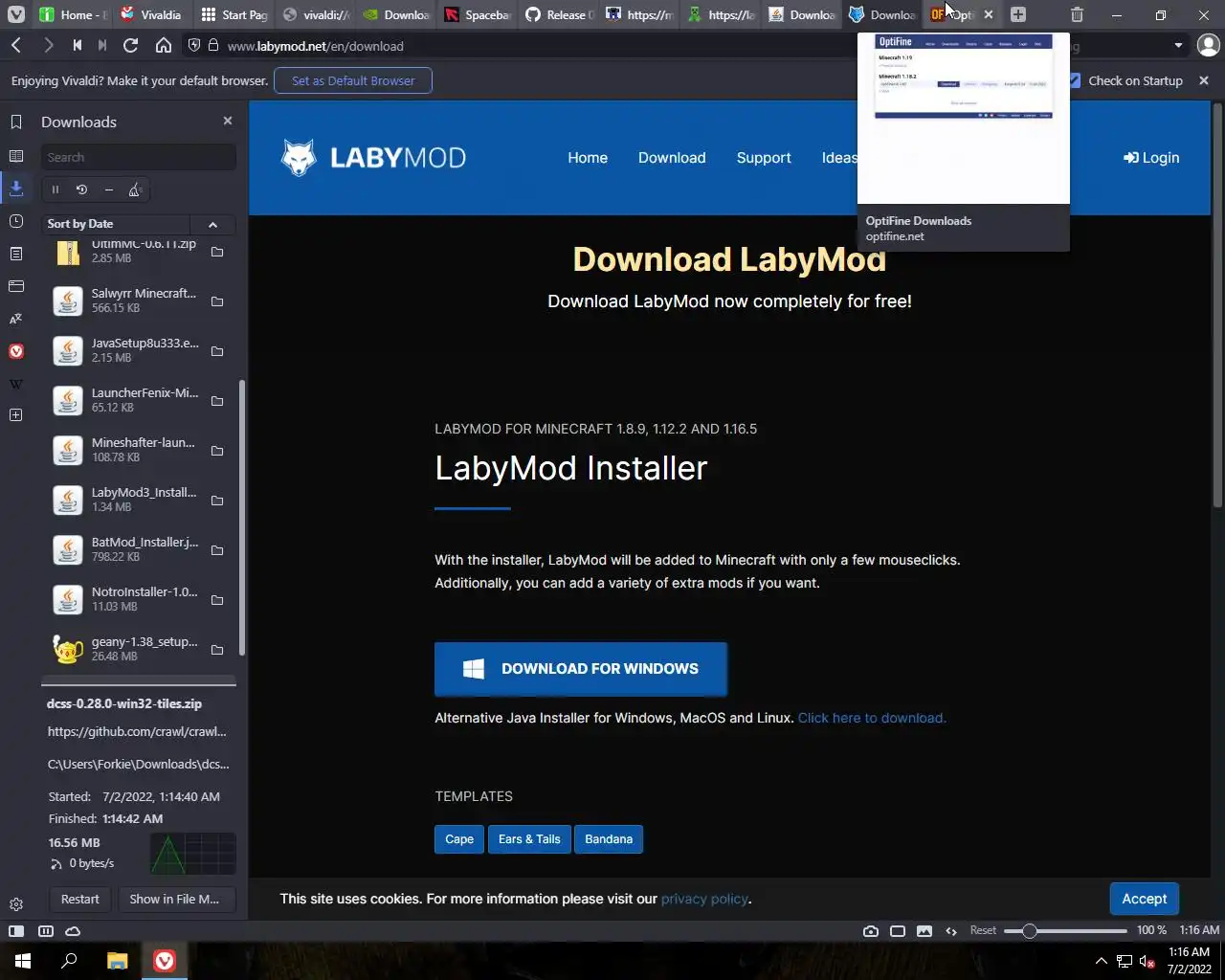1225x980 pixels.
Task: Open the Translate panel icon
Action: [x=16, y=319]
